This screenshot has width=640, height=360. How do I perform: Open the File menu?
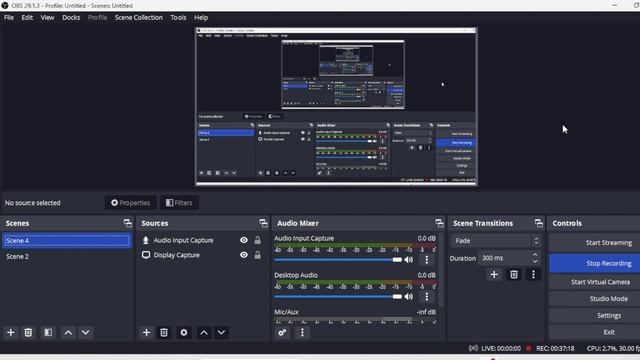[x=9, y=18]
